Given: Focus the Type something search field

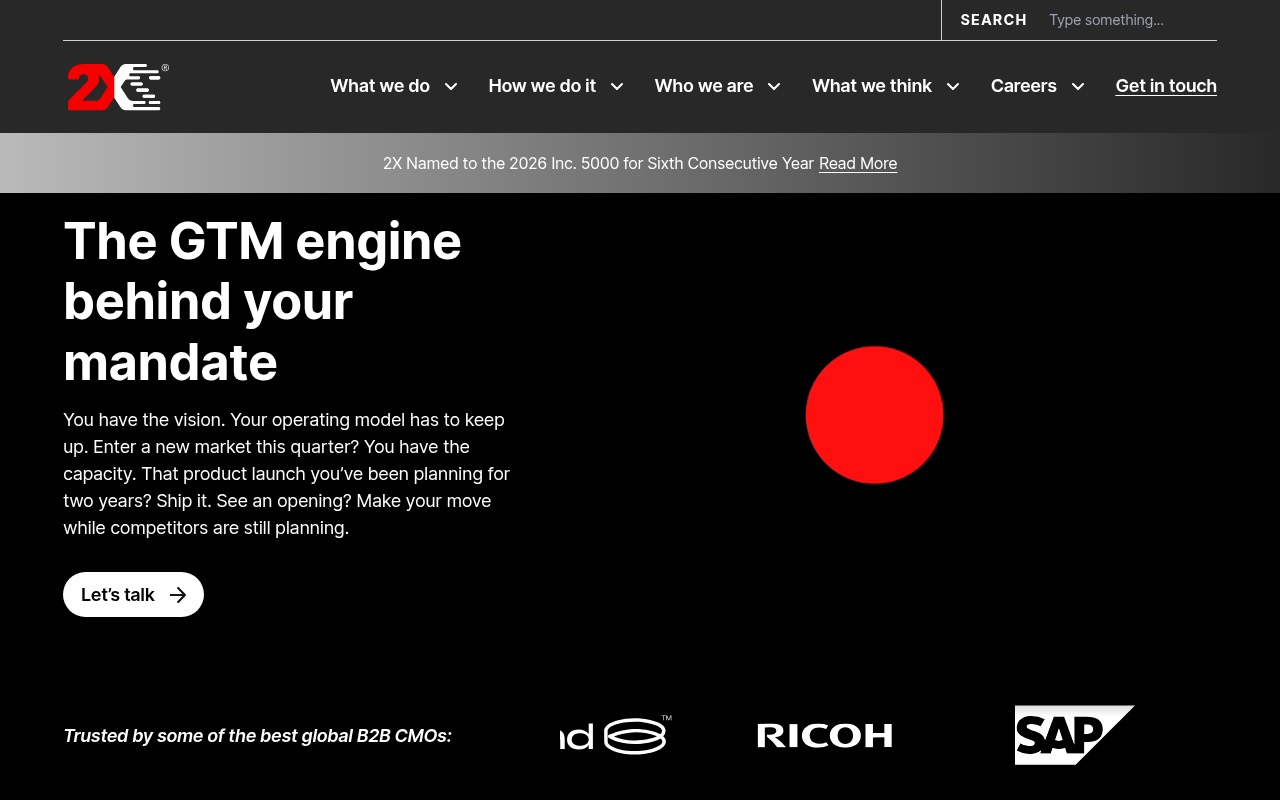Looking at the screenshot, I should (1131, 20).
